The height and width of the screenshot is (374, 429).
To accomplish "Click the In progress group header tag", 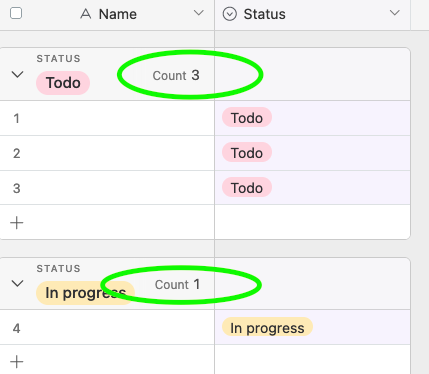I will pyautogui.click(x=85, y=293).
